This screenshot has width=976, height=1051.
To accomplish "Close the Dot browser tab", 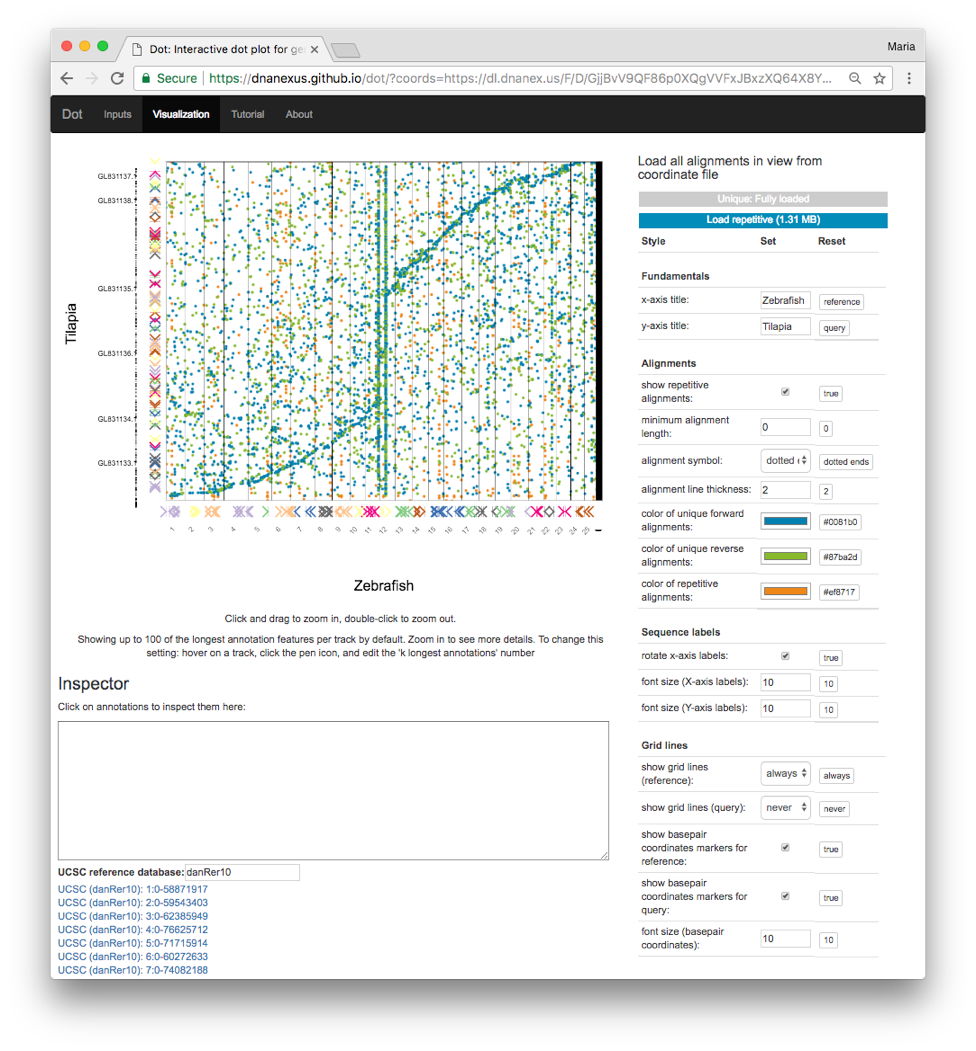I will [314, 50].
